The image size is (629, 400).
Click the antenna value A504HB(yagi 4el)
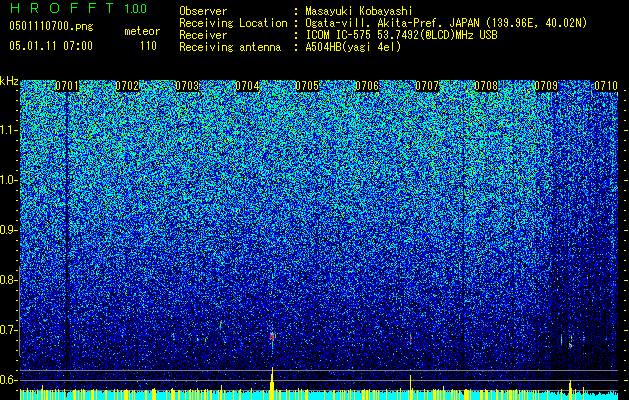click(x=353, y=47)
